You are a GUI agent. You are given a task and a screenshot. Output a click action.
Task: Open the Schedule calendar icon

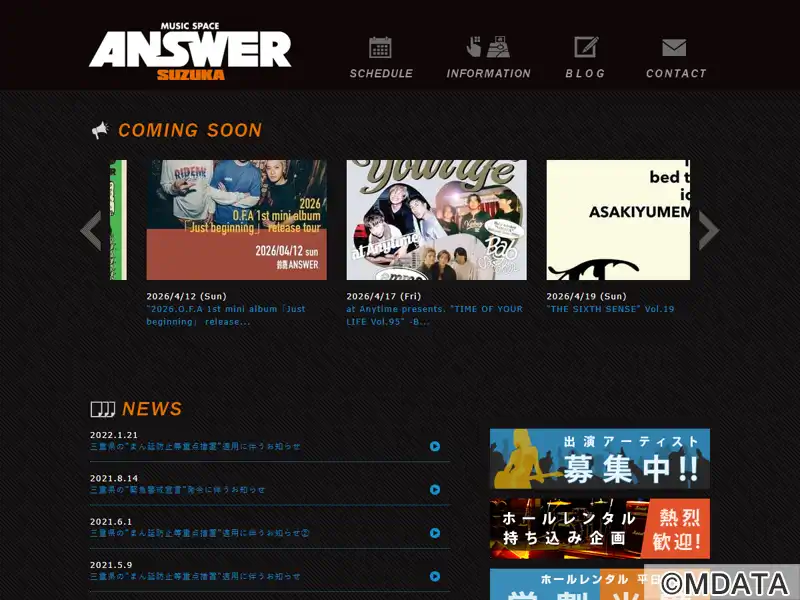pos(380,47)
